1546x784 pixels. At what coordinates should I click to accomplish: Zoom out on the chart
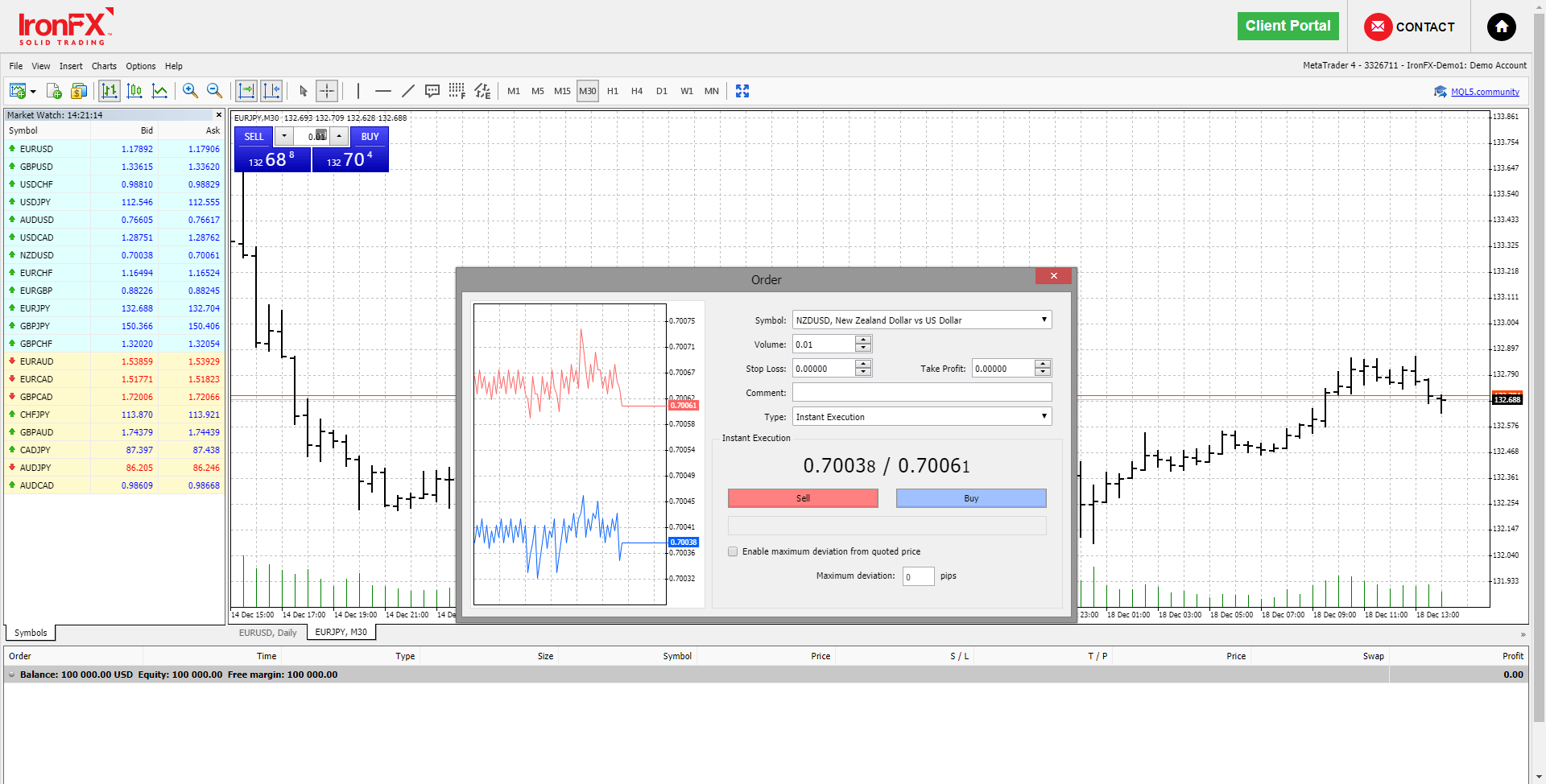[214, 91]
